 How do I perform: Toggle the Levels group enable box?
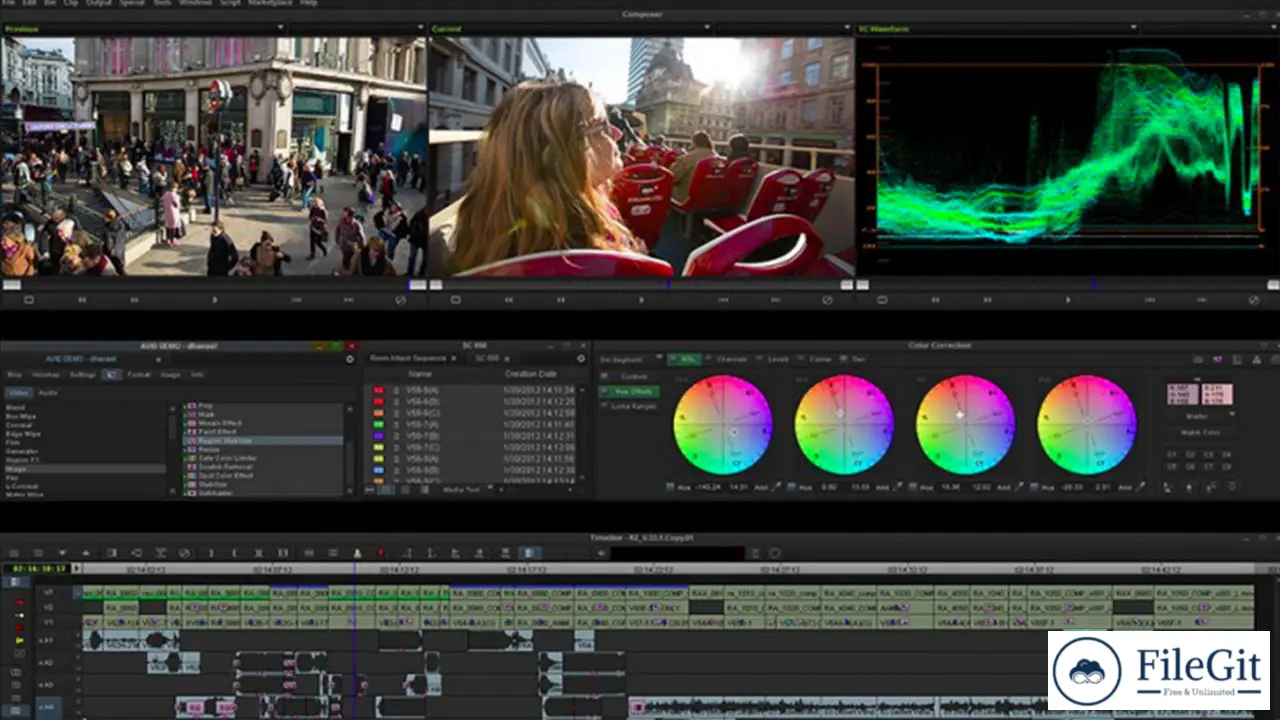(x=759, y=359)
